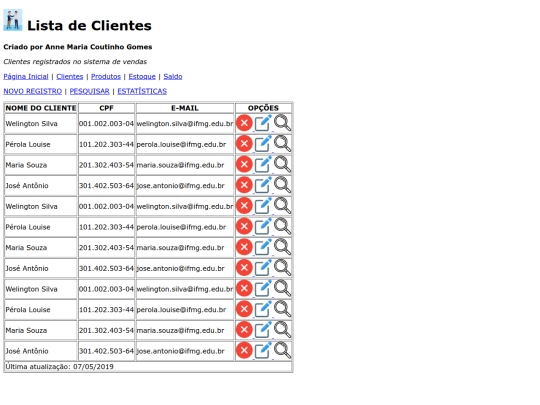Open magnifier for first Maria Souza row

tap(282, 164)
